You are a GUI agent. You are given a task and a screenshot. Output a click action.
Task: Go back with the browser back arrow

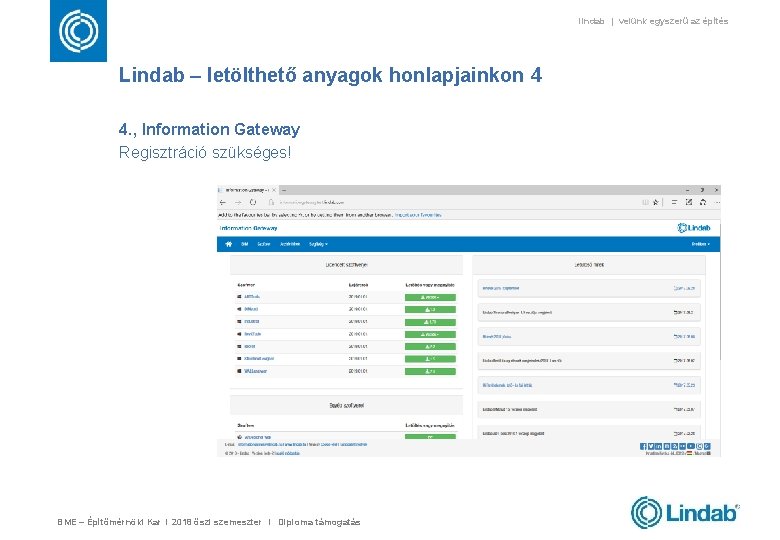click(223, 202)
